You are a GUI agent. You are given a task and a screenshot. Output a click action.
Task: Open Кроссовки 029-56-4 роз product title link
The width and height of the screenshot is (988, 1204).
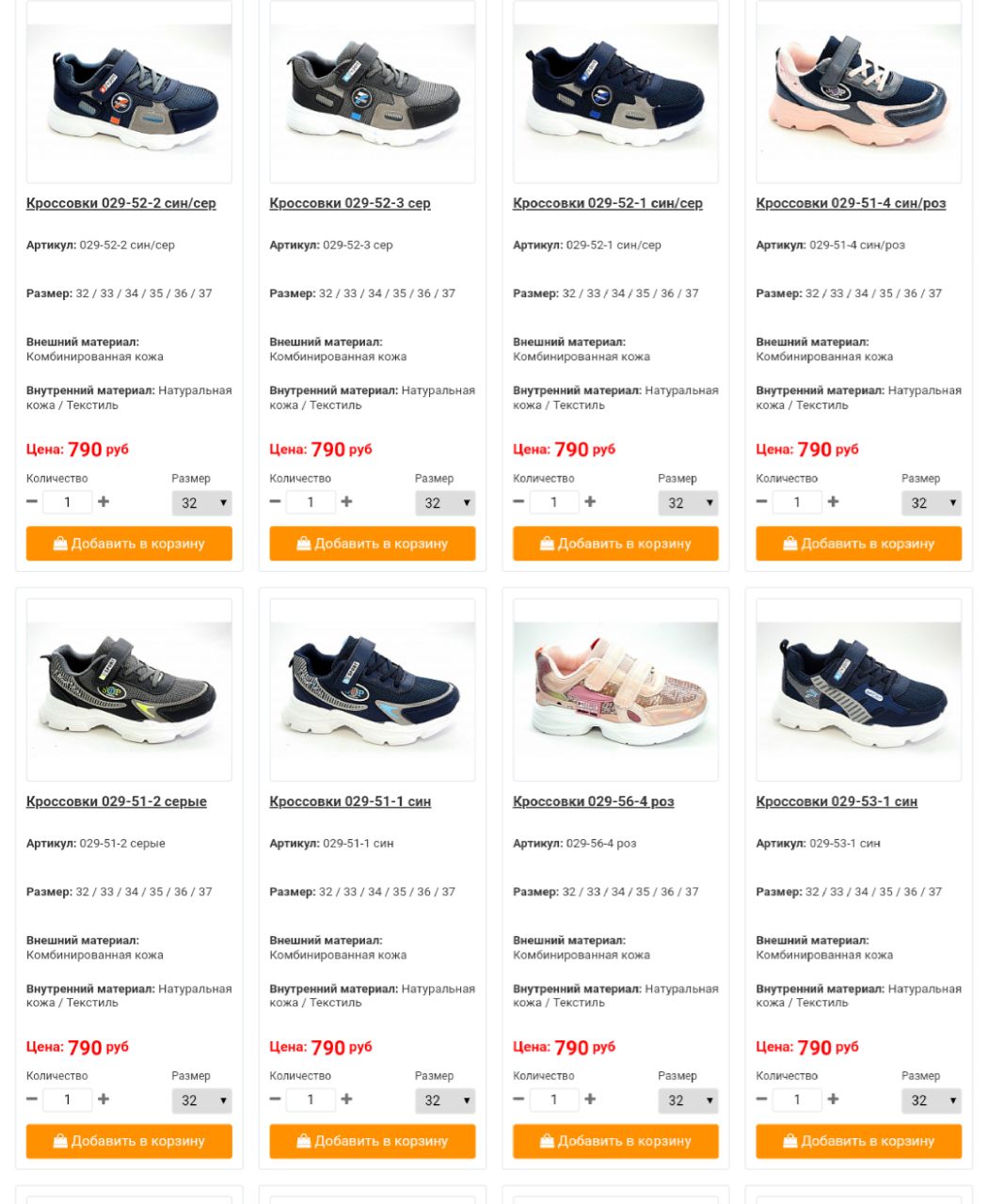[x=594, y=801]
